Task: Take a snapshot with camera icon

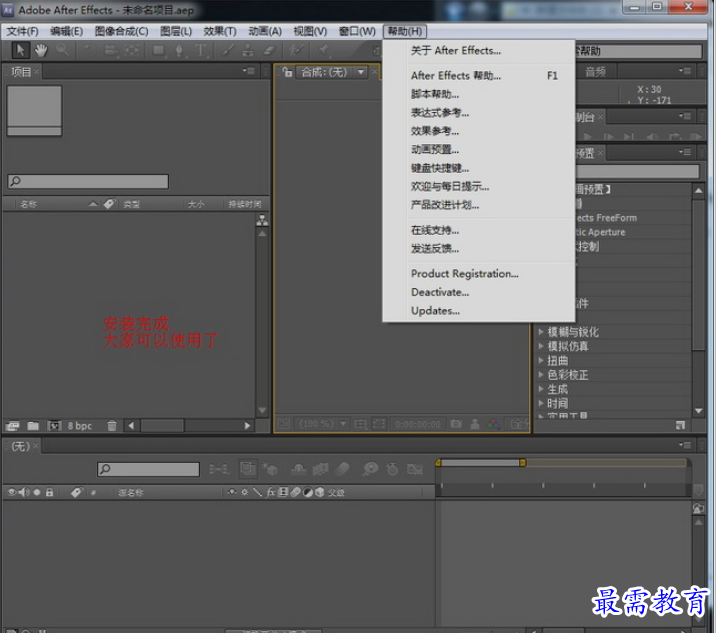Action: pos(456,424)
